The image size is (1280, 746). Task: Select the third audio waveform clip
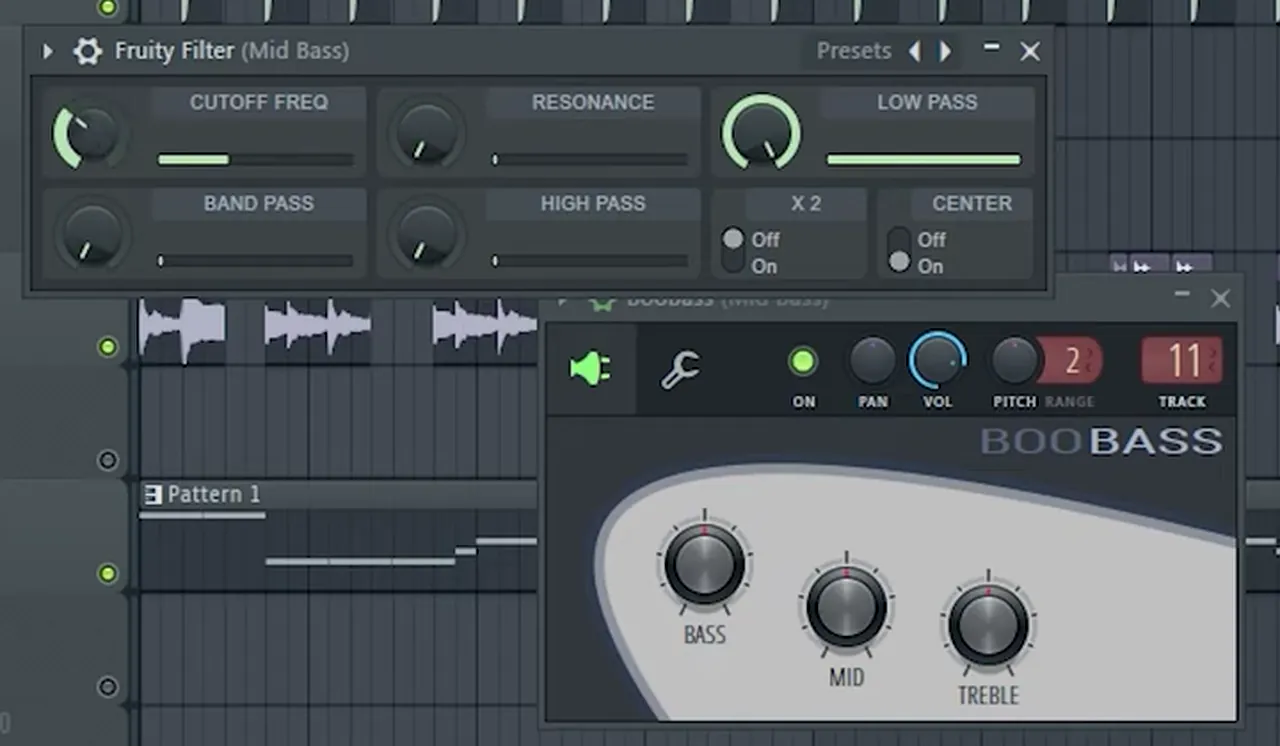coord(485,330)
